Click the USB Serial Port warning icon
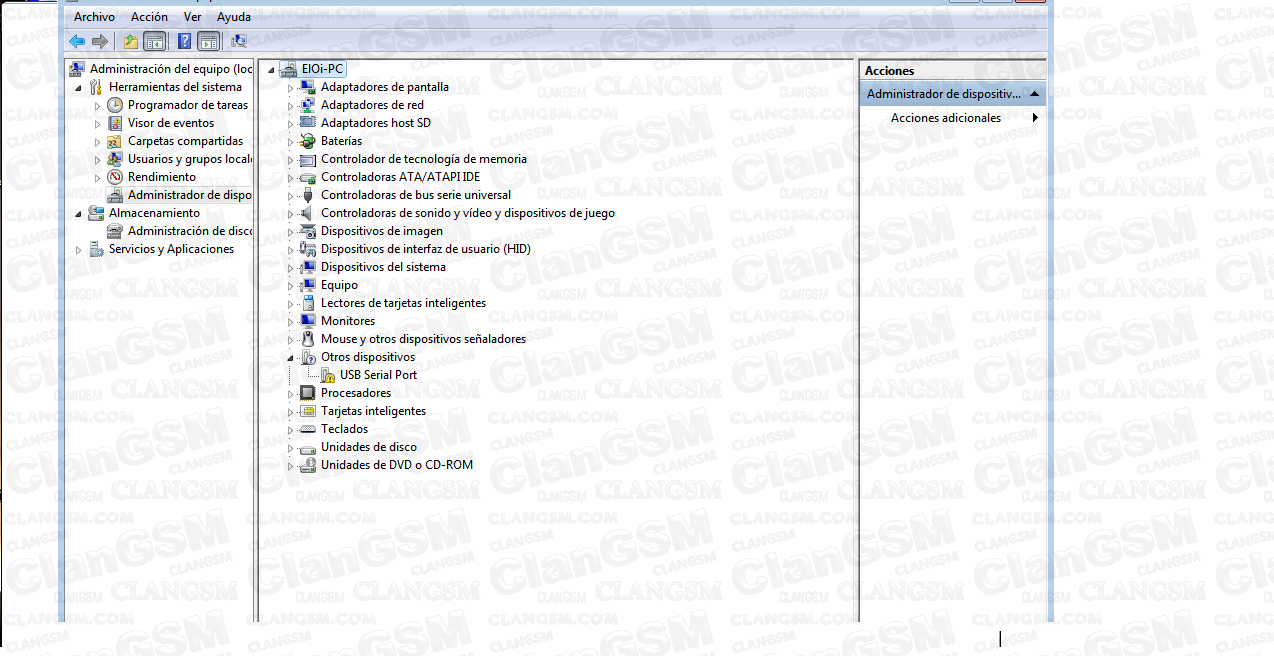1274x656 pixels. coord(327,375)
